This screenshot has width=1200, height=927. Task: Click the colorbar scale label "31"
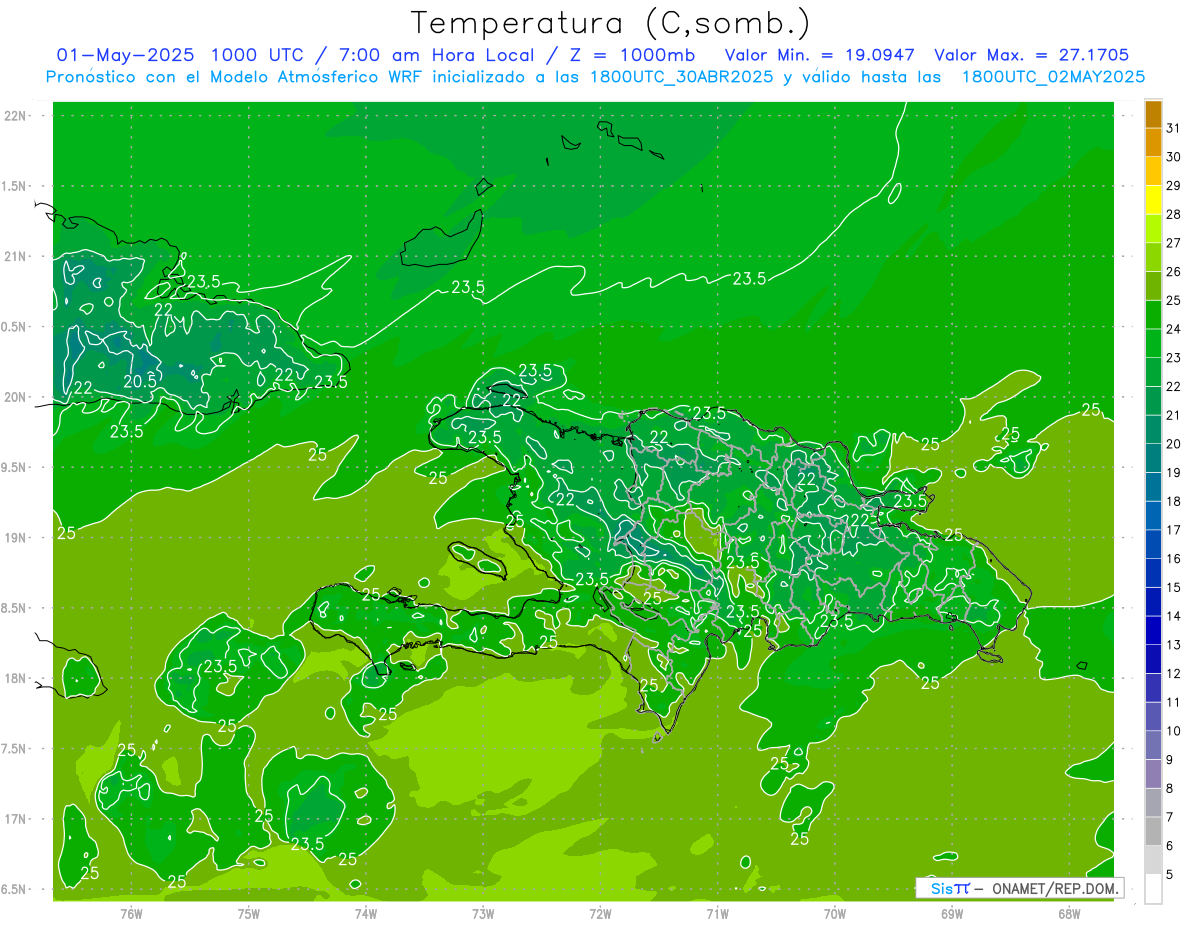[1174, 128]
